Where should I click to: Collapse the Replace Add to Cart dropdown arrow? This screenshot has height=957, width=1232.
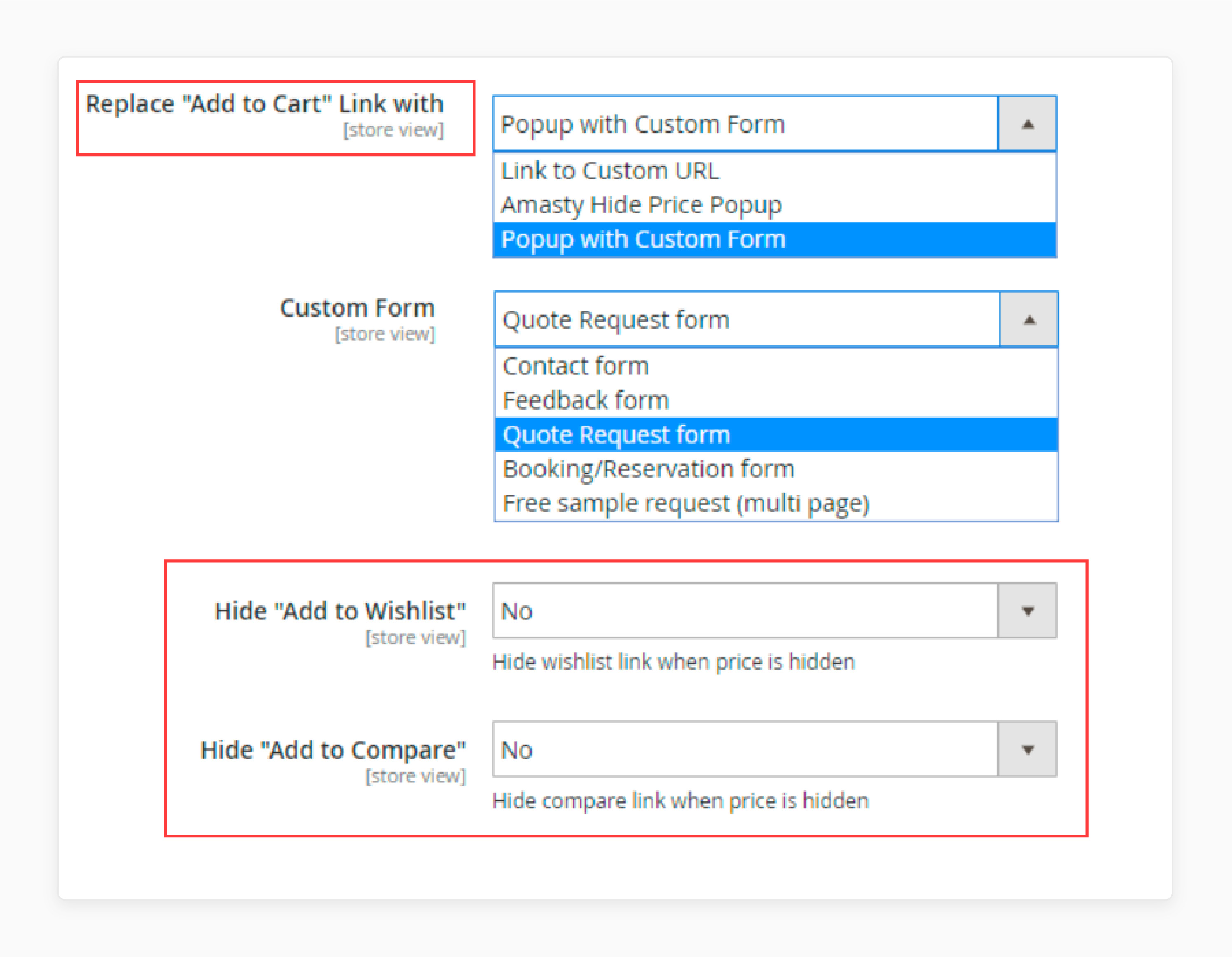pyautogui.click(x=1027, y=124)
